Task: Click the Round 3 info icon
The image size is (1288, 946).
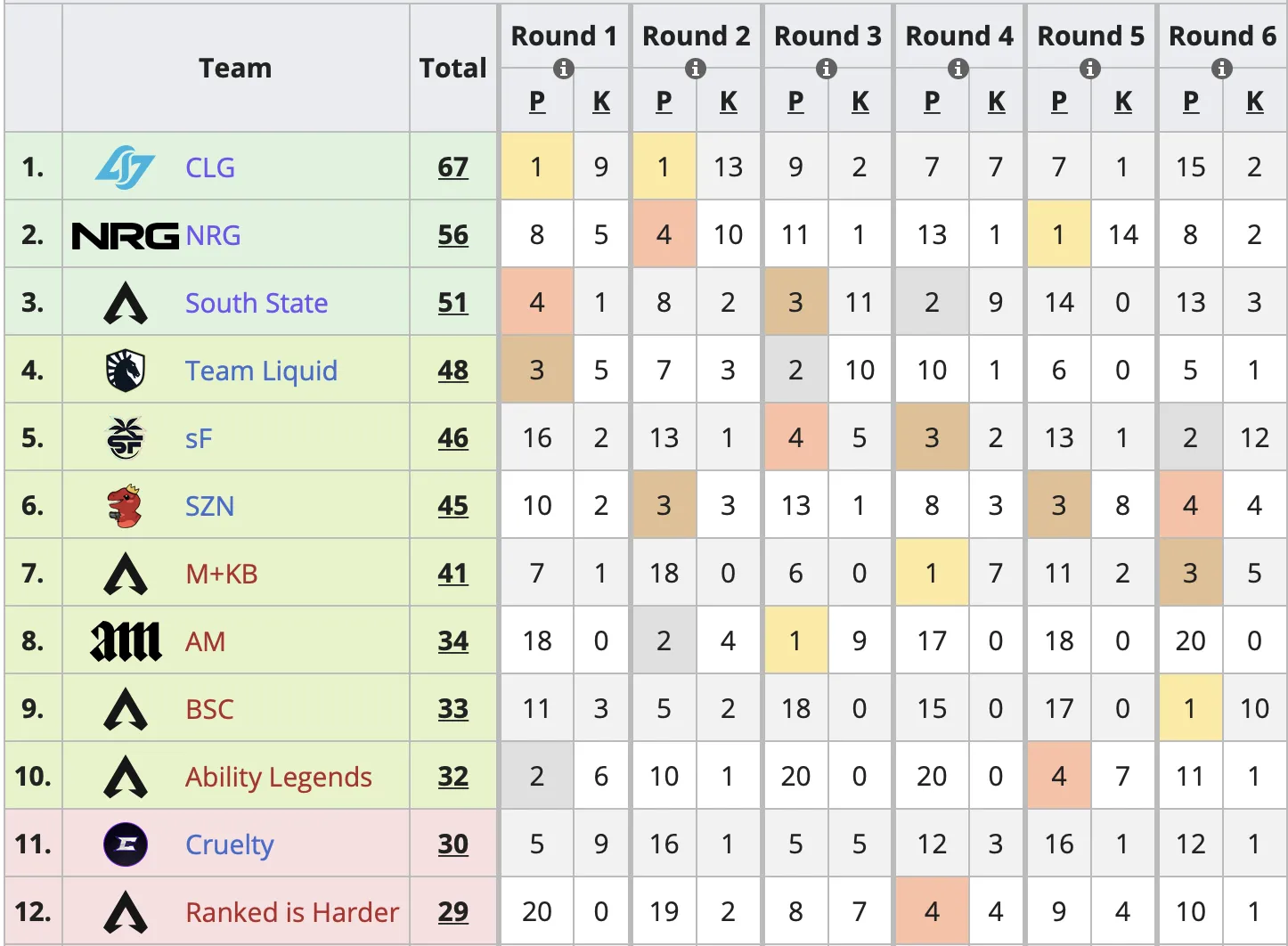Action: pos(827,69)
